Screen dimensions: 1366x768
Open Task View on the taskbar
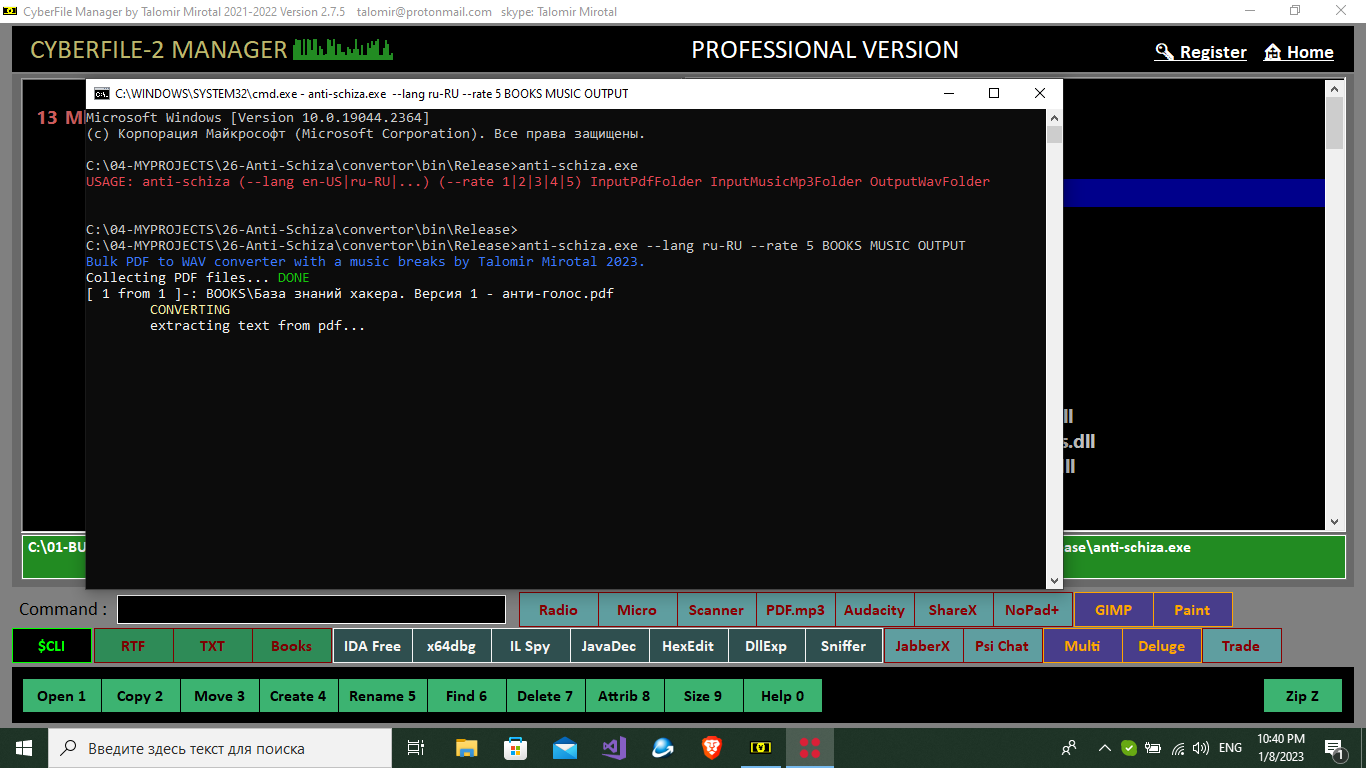(416, 748)
